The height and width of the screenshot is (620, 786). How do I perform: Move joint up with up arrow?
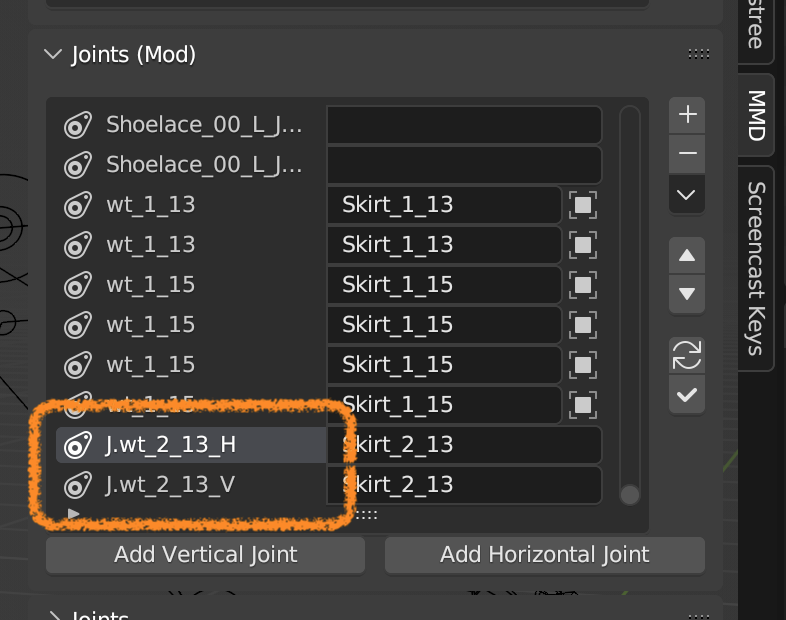coord(687,255)
